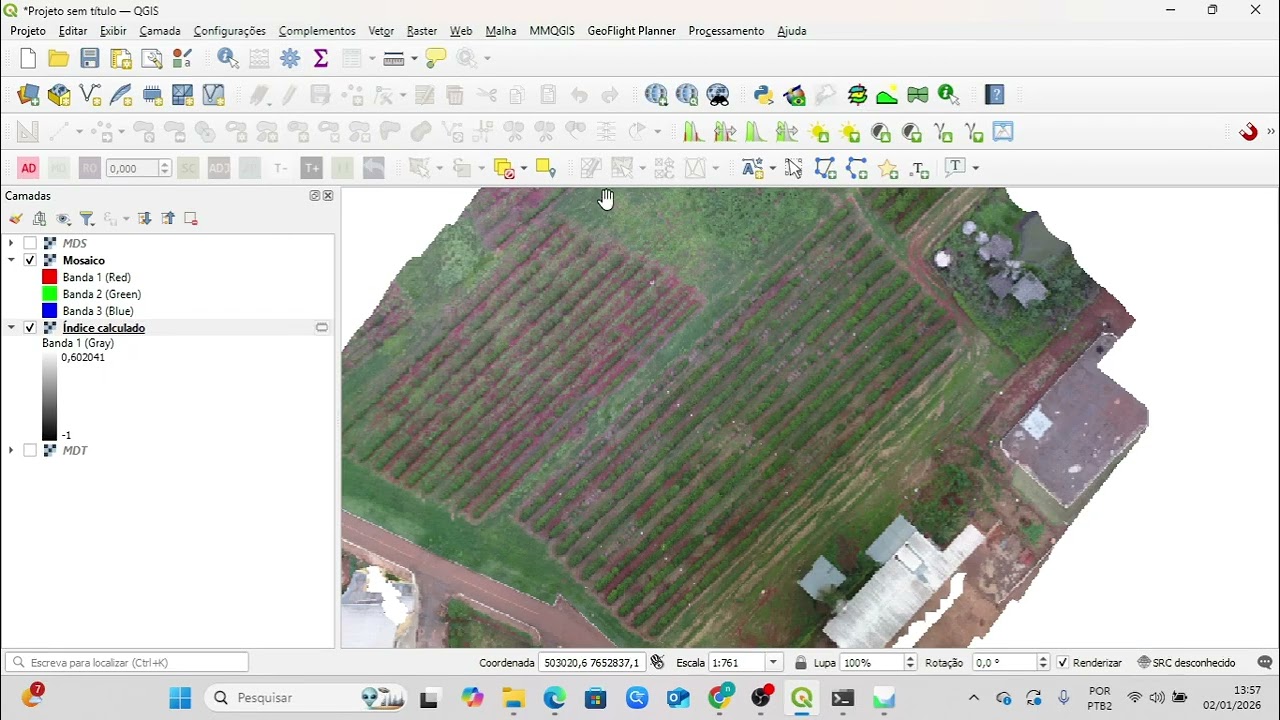The height and width of the screenshot is (720, 1280).
Task: Open the Python console
Action: tap(764, 95)
